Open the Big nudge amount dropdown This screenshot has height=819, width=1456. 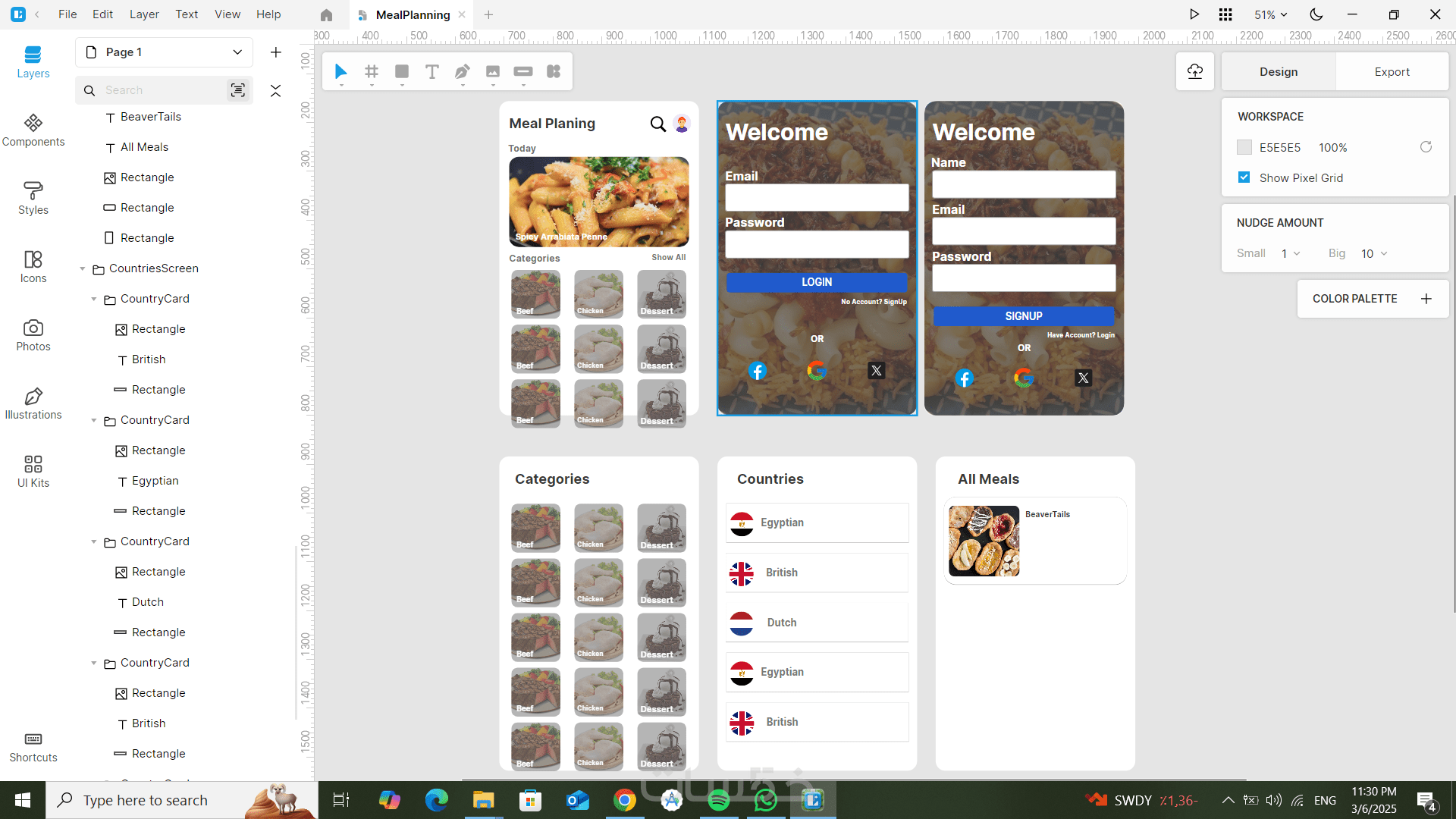click(1373, 253)
